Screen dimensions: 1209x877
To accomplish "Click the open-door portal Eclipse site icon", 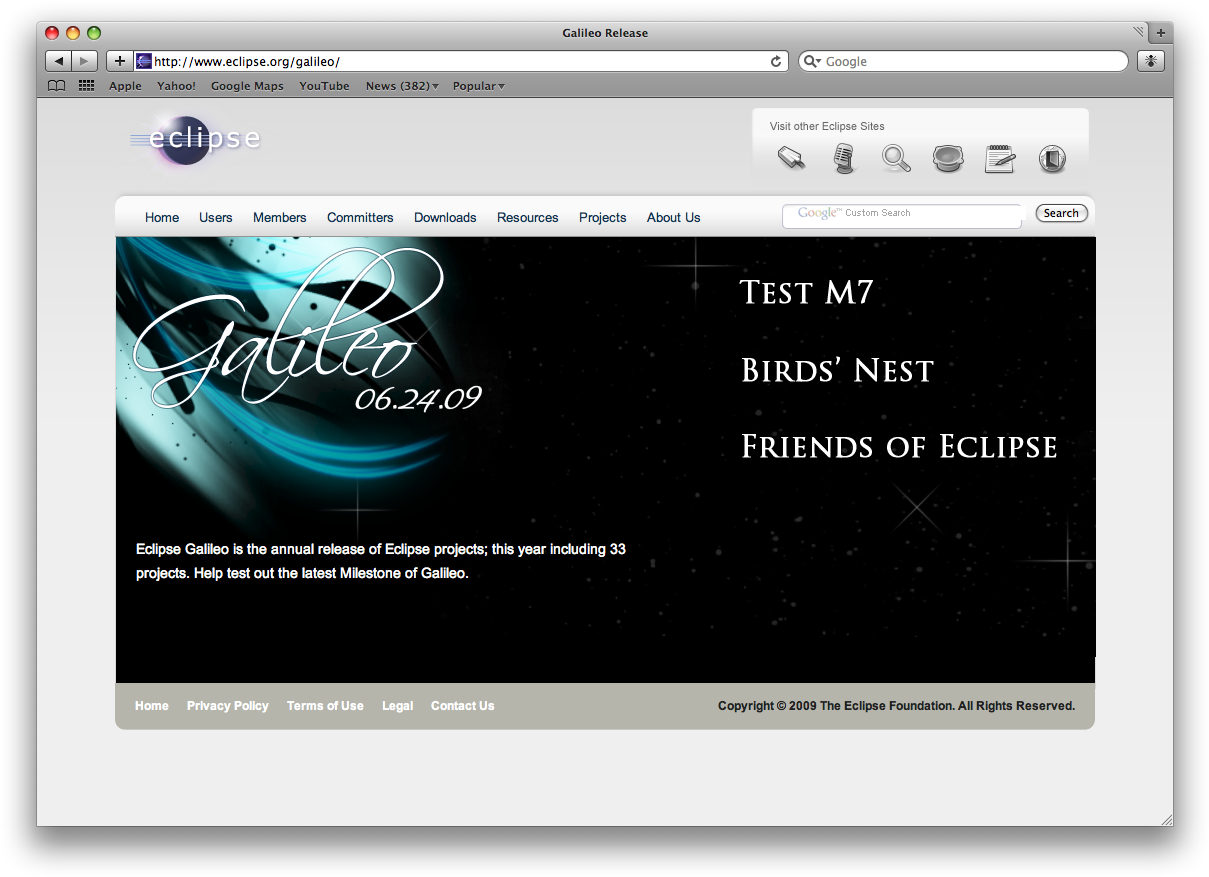I will (1051, 158).
